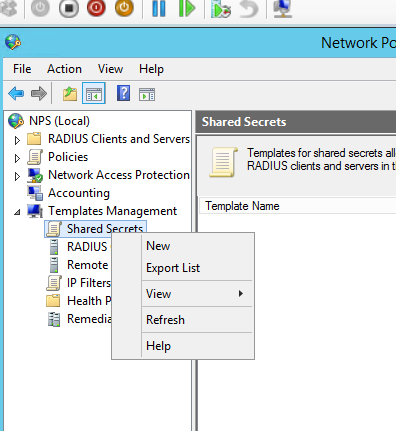This screenshot has height=431, width=396.
Task: Click the Policies scroll icon in tree
Action: pyautogui.click(x=35, y=157)
